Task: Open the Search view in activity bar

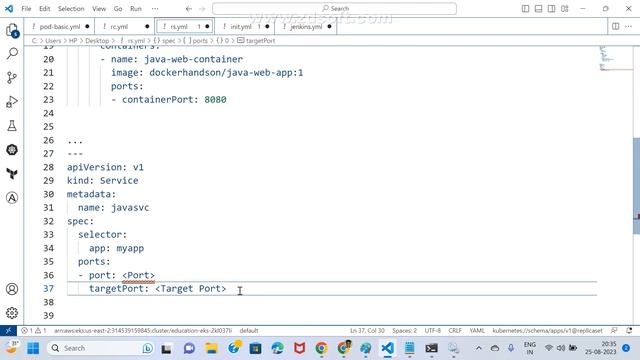Action: [12, 53]
